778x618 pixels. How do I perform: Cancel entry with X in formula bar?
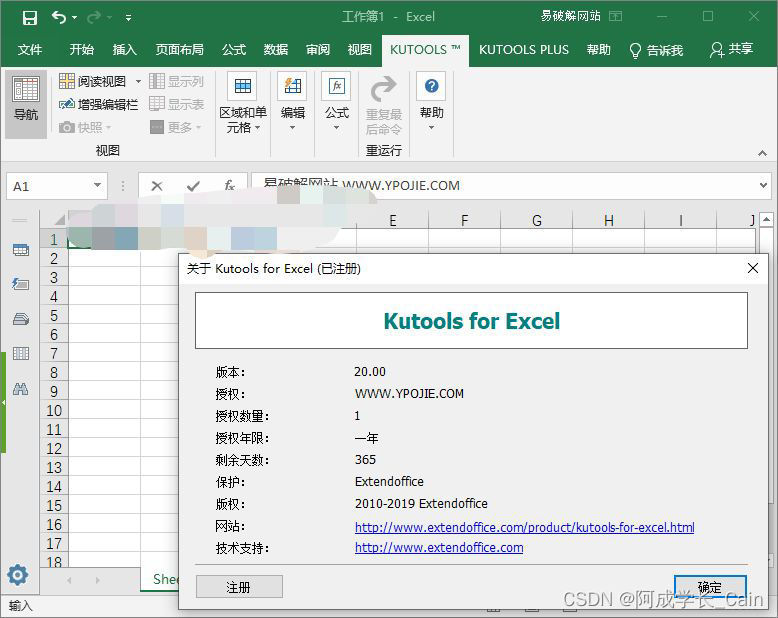tap(157, 186)
